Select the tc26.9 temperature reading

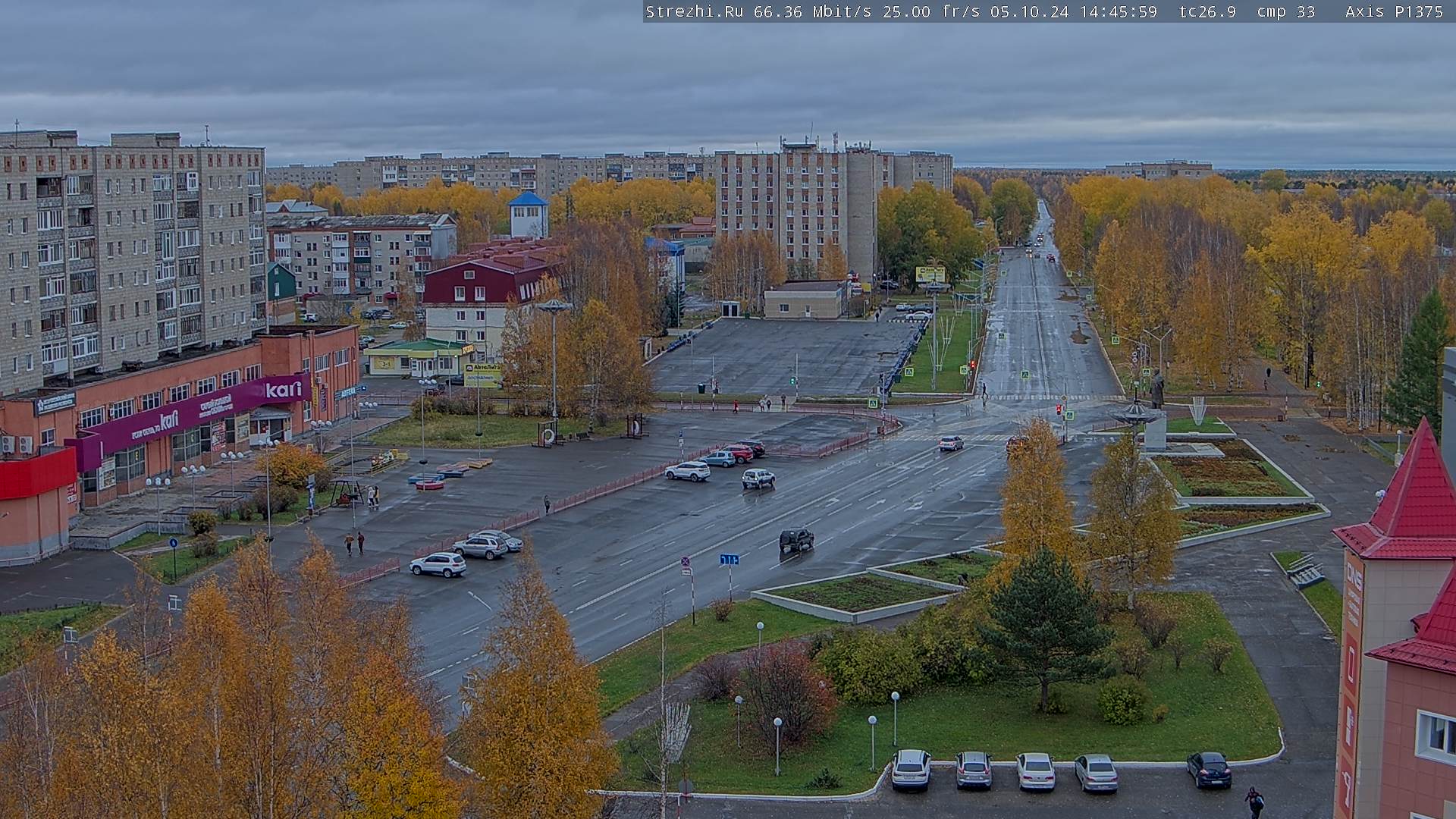(x=1207, y=11)
